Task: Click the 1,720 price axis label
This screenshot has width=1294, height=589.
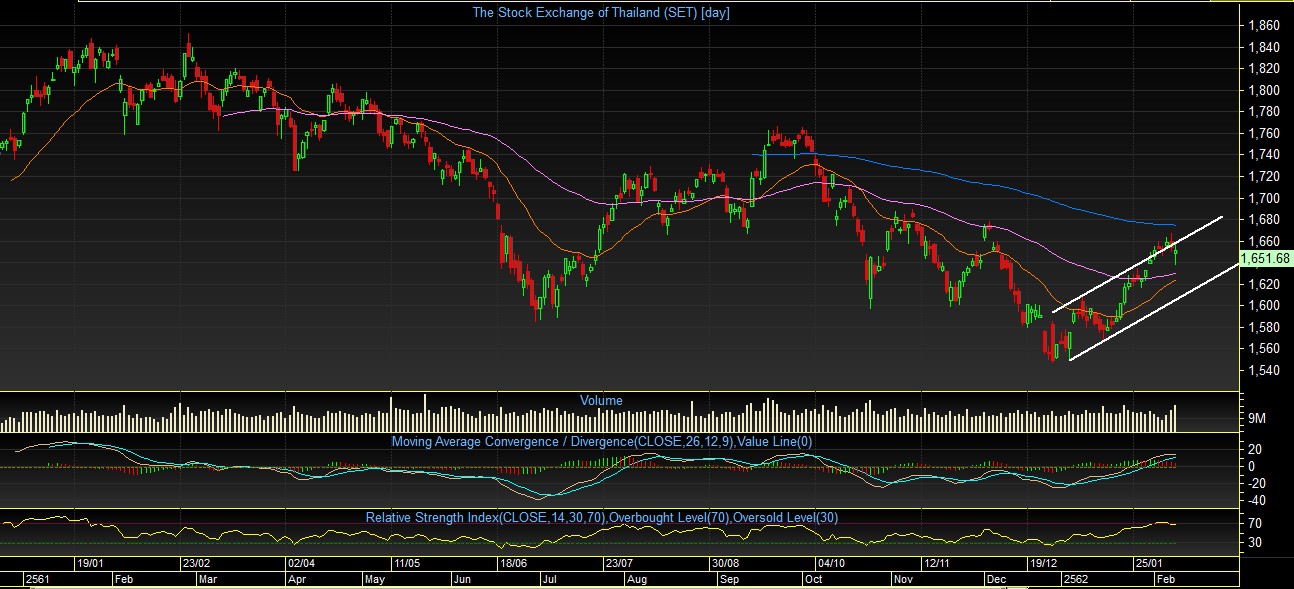Action: pos(1265,176)
